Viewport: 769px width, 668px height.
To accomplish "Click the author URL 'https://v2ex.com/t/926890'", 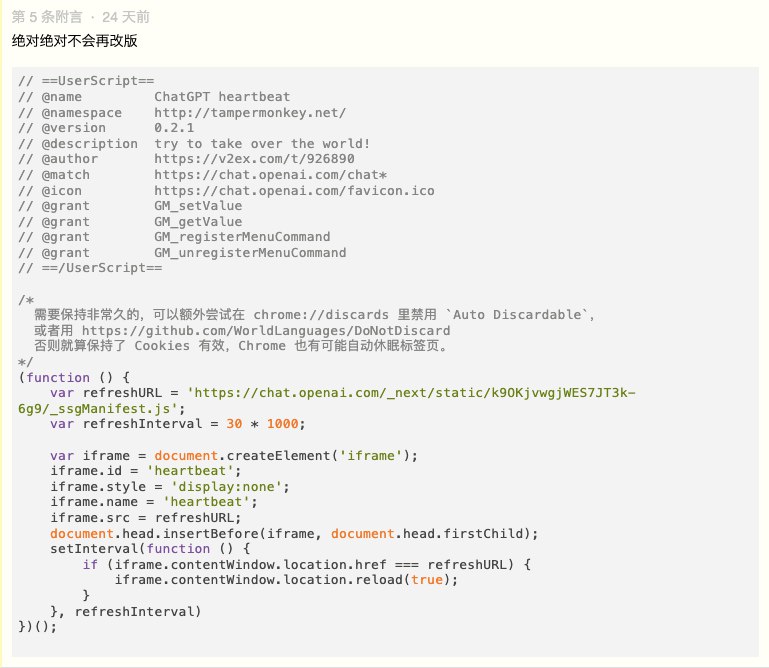I will click(x=254, y=159).
